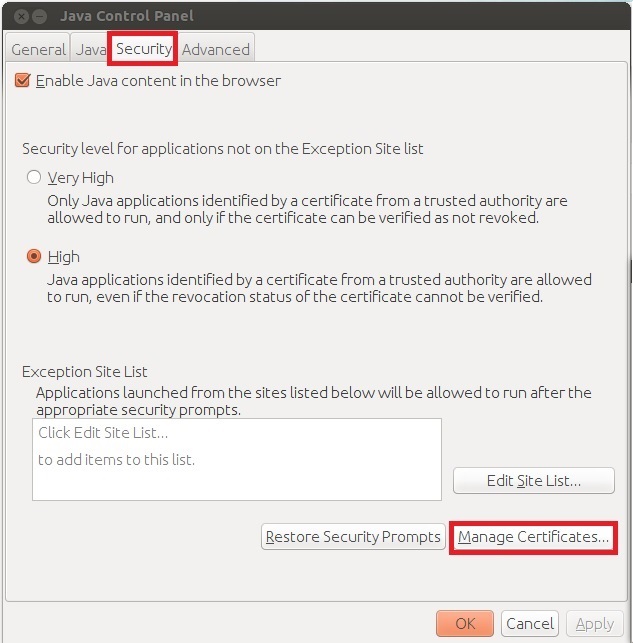
Task: Disable Java content in the browser checkbox
Action: (x=23, y=81)
